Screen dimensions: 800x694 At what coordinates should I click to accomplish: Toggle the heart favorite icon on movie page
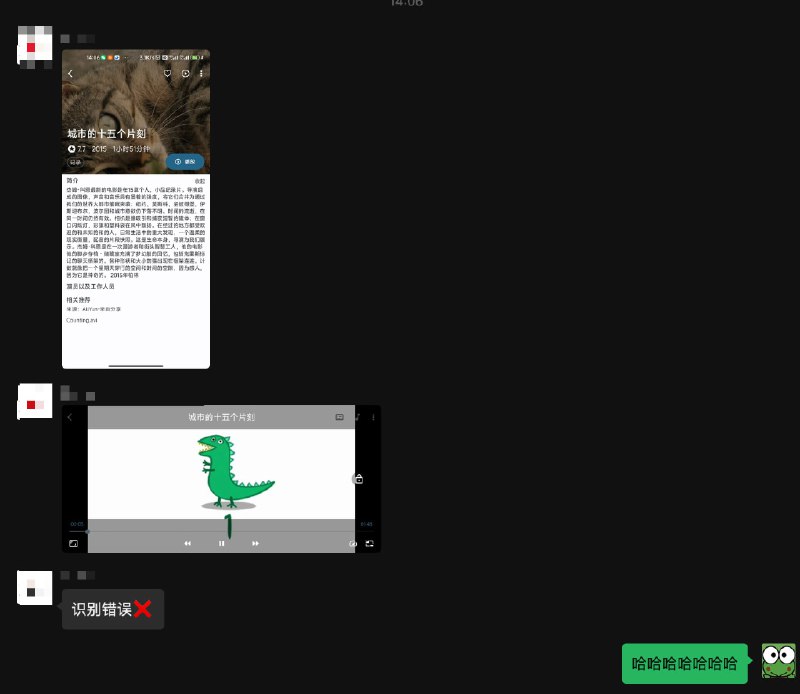(x=168, y=74)
